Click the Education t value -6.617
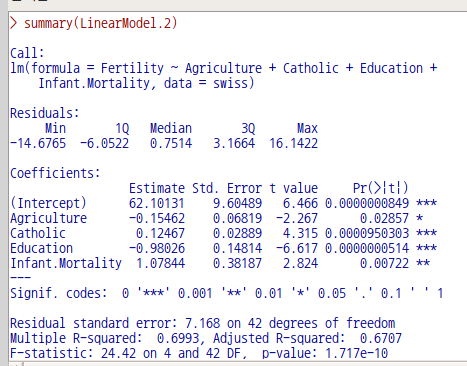 (x=297, y=248)
